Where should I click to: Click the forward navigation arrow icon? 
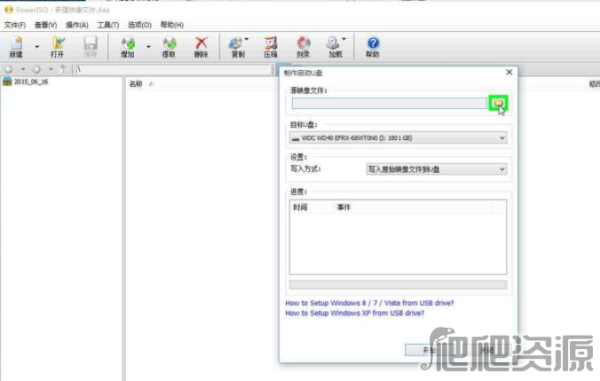coord(36,69)
